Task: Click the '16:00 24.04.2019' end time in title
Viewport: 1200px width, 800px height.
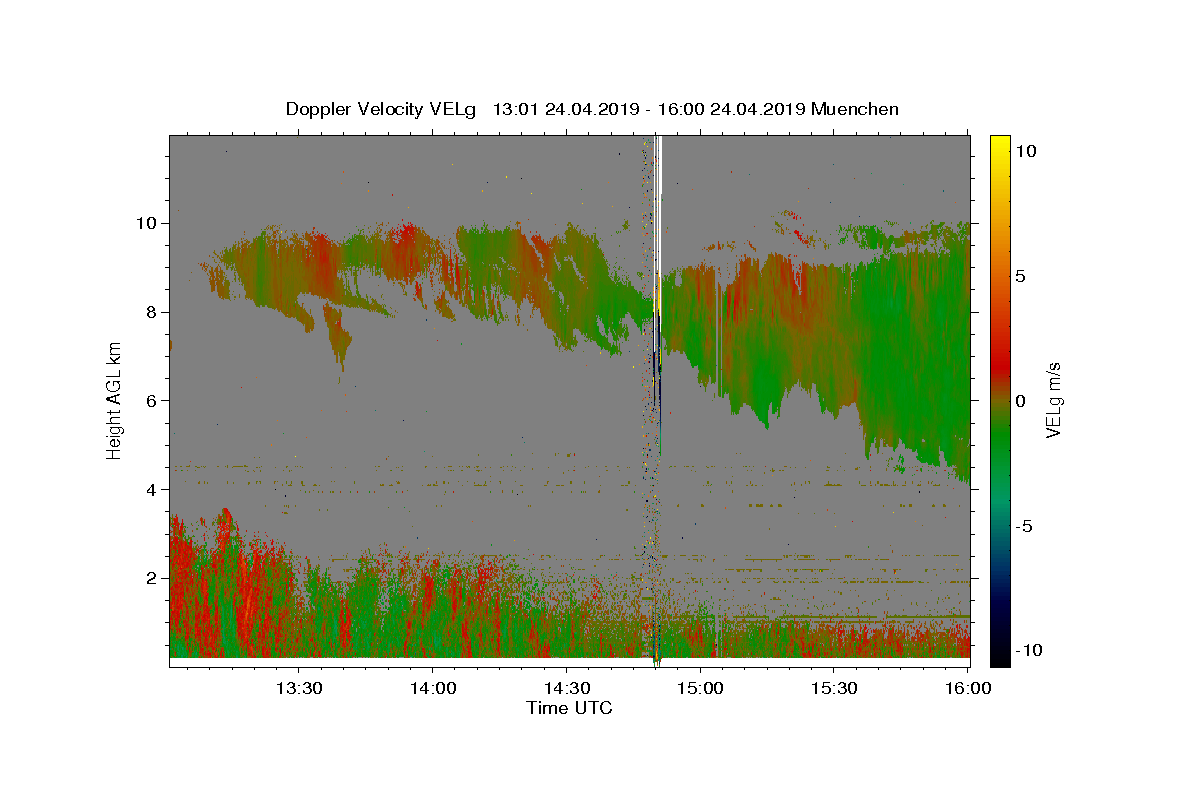Action: coord(729,109)
